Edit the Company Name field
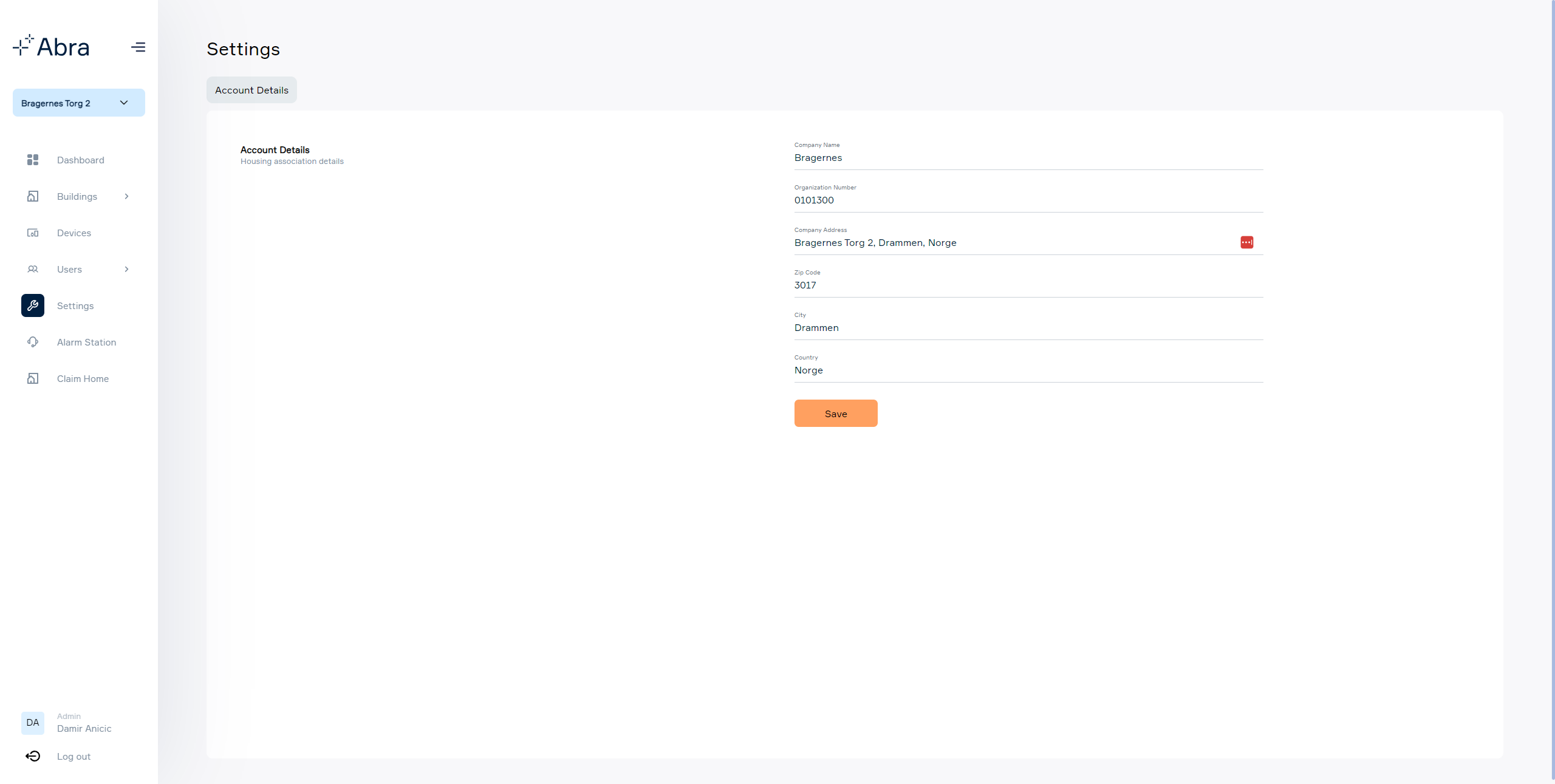Viewport: 1555px width, 784px height. [x=1028, y=157]
